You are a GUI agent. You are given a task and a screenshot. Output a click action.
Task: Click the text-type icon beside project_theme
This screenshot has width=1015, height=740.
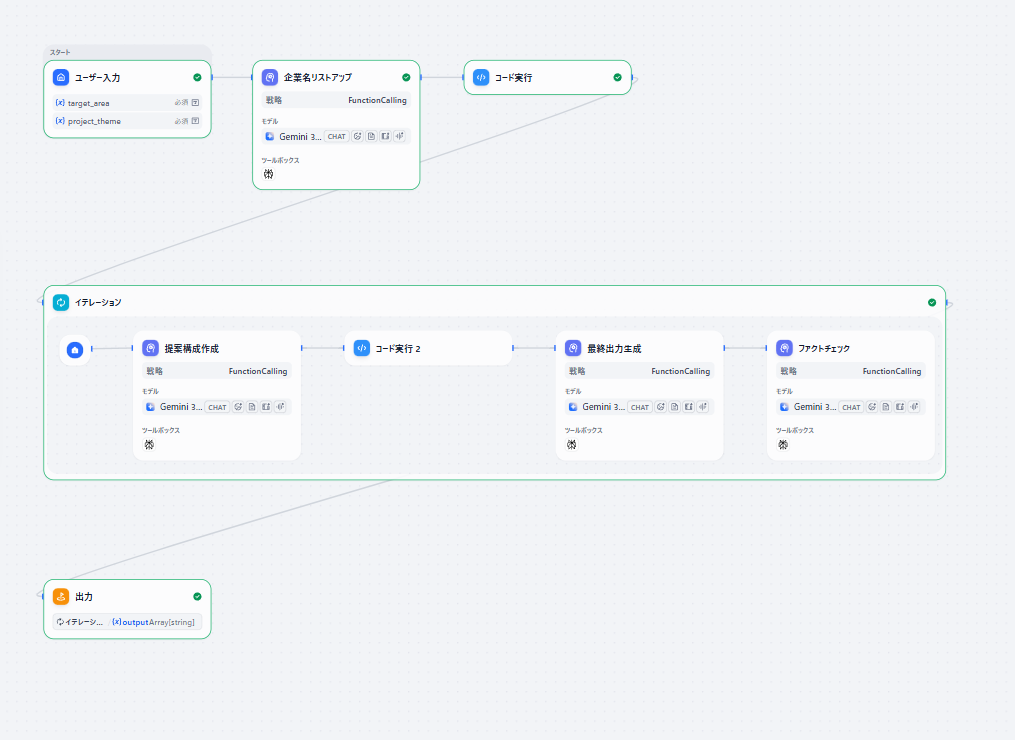195,120
